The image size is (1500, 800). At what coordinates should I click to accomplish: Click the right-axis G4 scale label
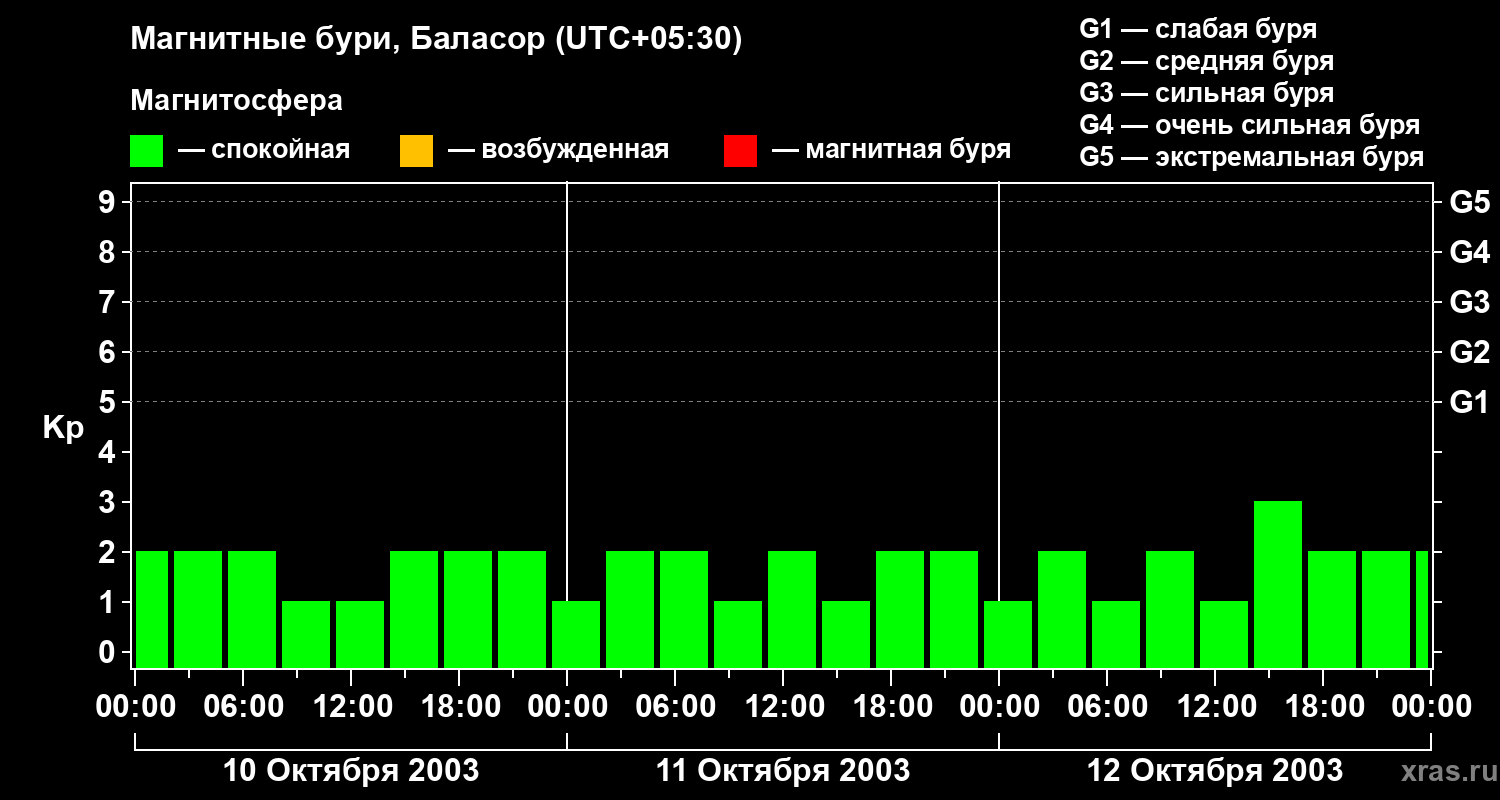pos(1469,252)
